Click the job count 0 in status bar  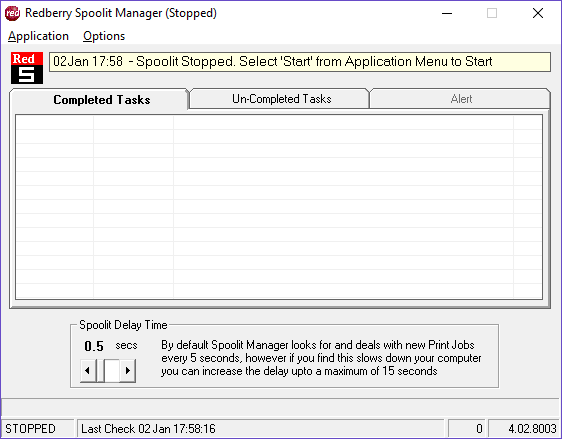(x=466, y=428)
